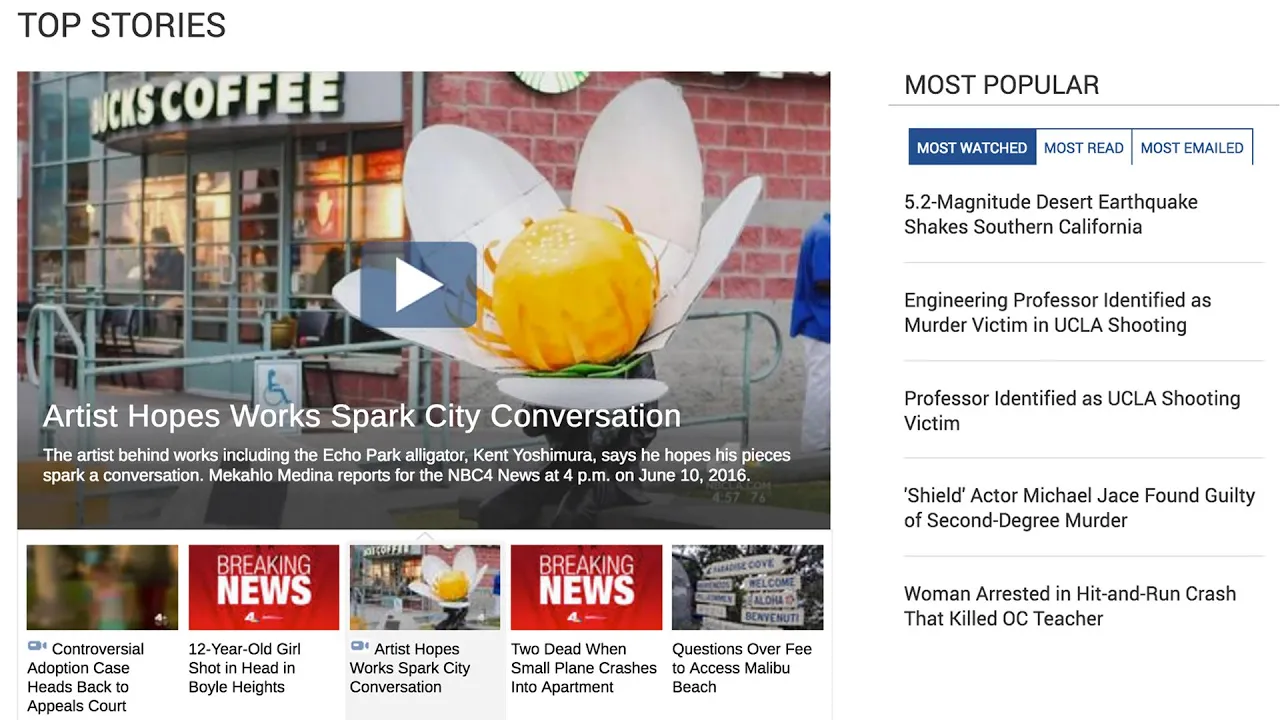The image size is (1280, 720).
Task: Select the blurry Controversial Adoption Case thumbnail
Action: (x=102, y=587)
